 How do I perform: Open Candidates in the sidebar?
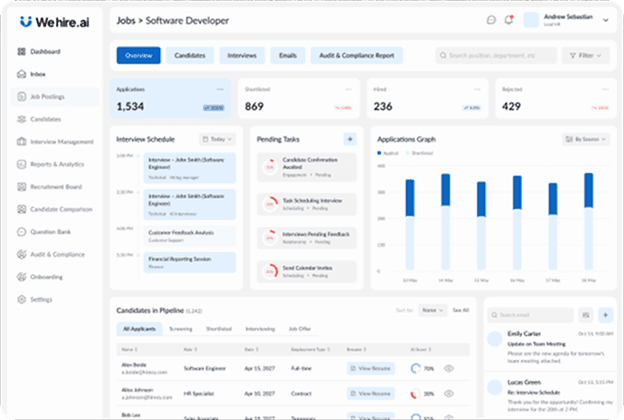point(39,119)
